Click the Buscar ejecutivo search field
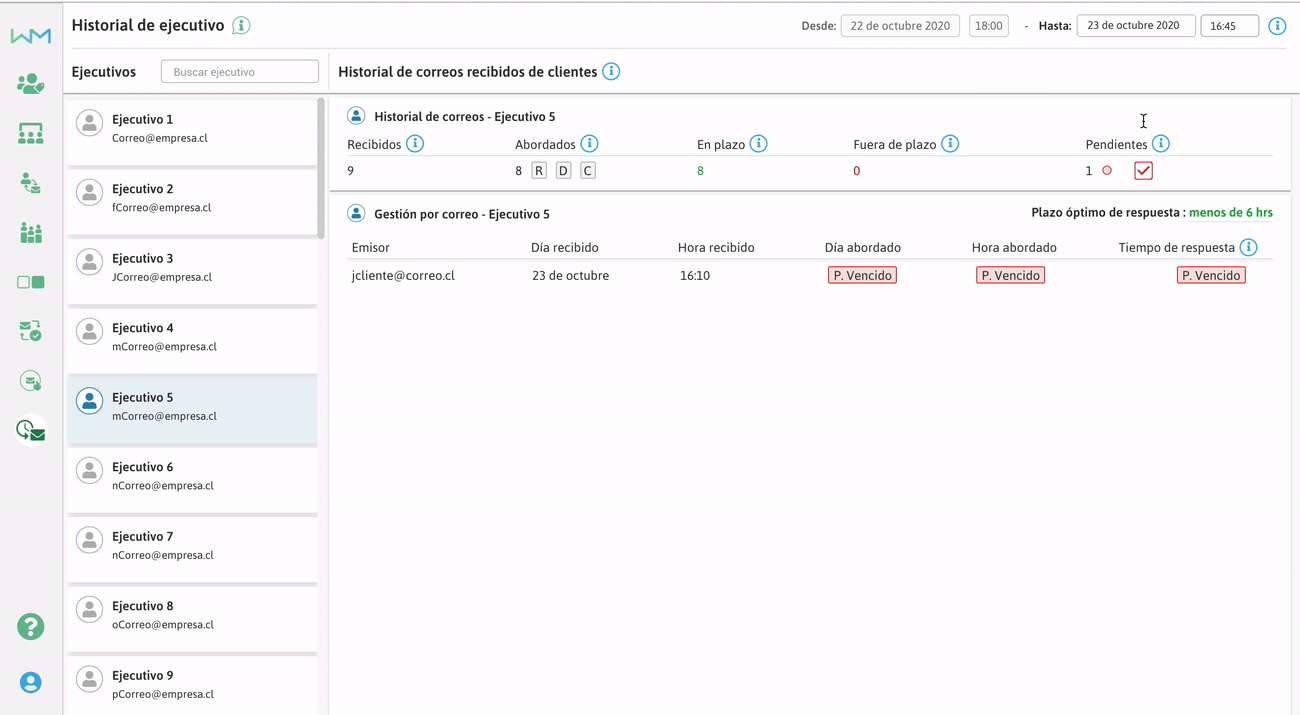Viewport: 1300px width, 715px height. pyautogui.click(x=240, y=72)
